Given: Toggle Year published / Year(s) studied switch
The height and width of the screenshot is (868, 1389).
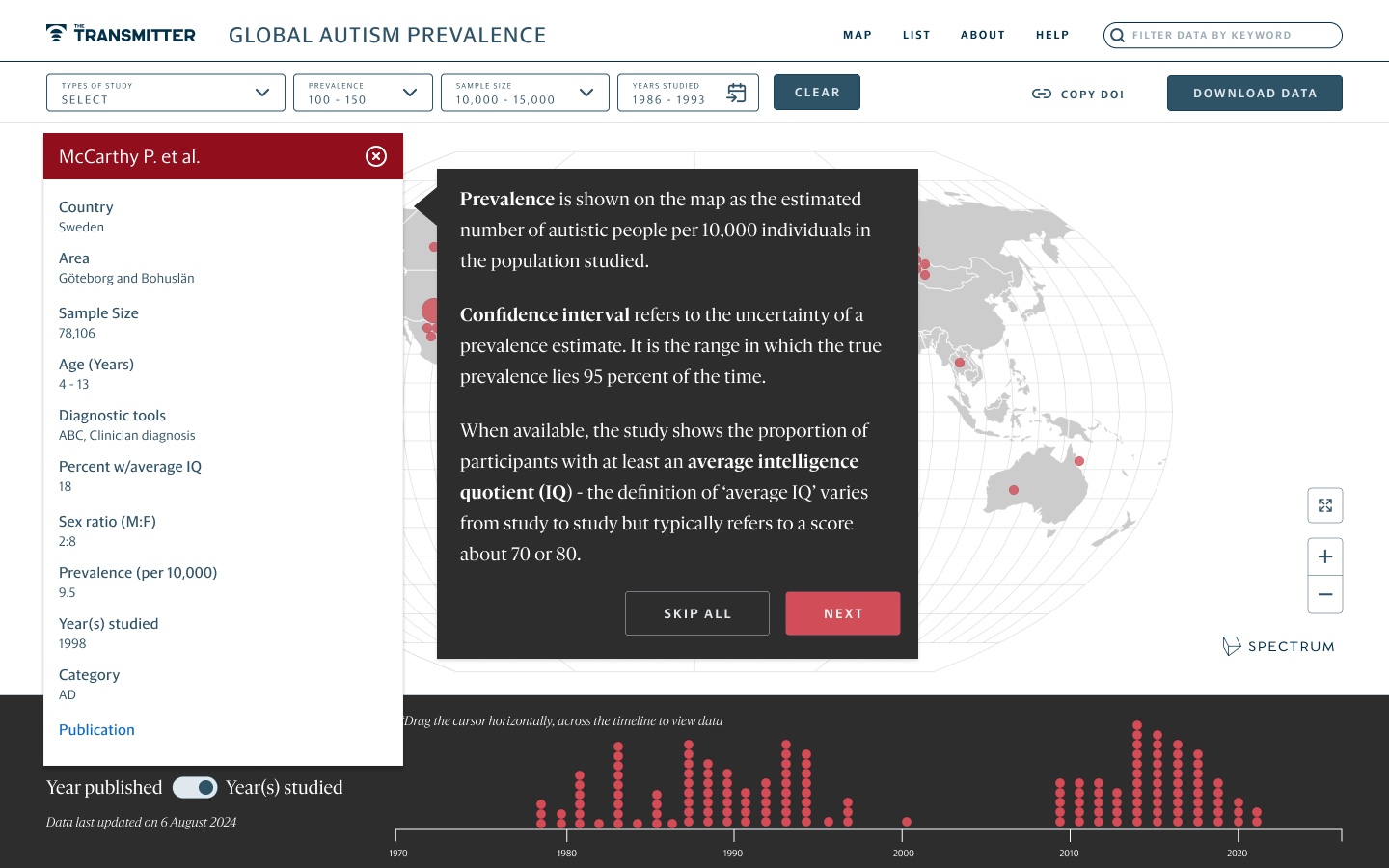Looking at the screenshot, I should pyautogui.click(x=195, y=788).
